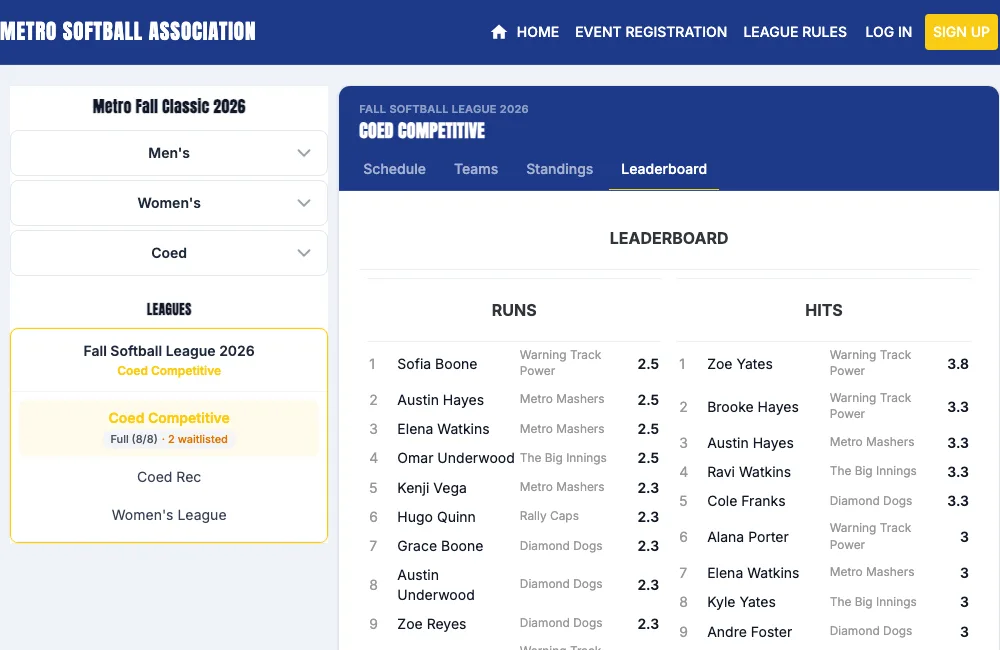
Task: Click Metro Softball Association site title
Action: coord(128,31)
